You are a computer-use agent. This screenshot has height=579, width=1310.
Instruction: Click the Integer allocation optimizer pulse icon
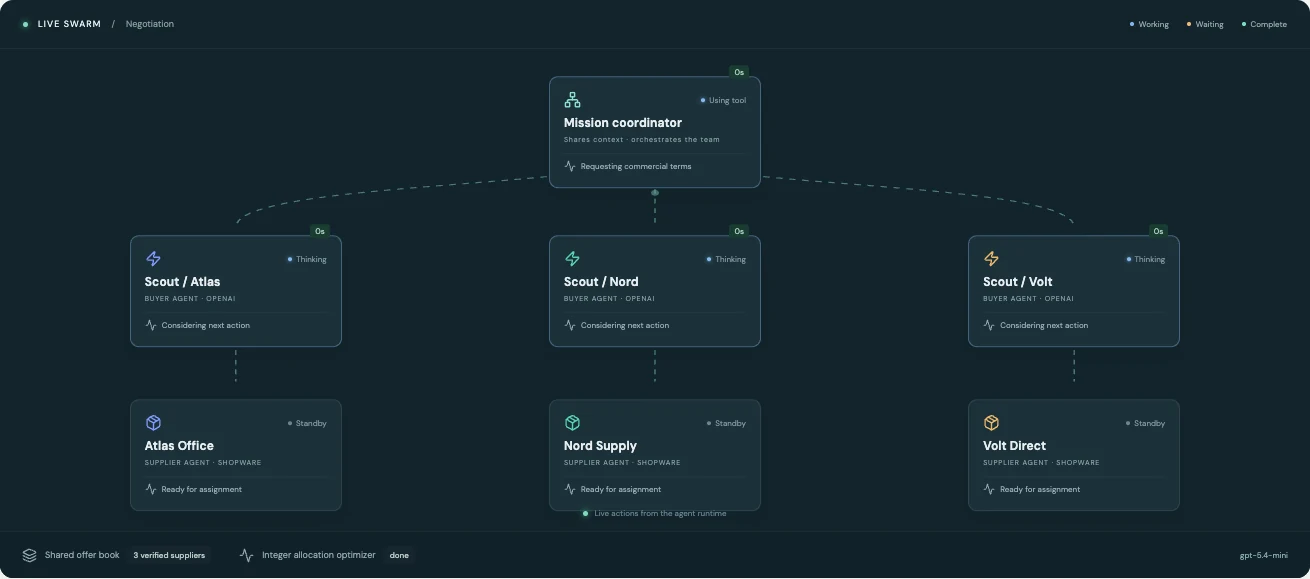[247, 555]
